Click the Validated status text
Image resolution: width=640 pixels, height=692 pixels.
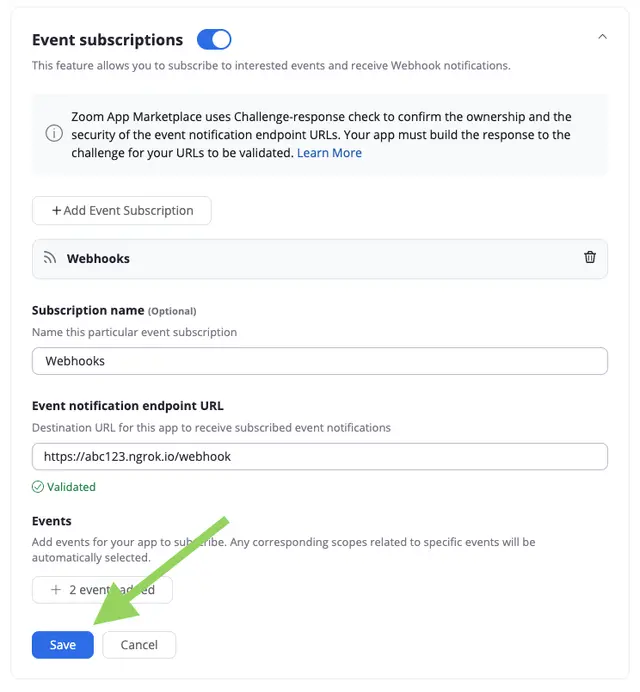click(71, 487)
